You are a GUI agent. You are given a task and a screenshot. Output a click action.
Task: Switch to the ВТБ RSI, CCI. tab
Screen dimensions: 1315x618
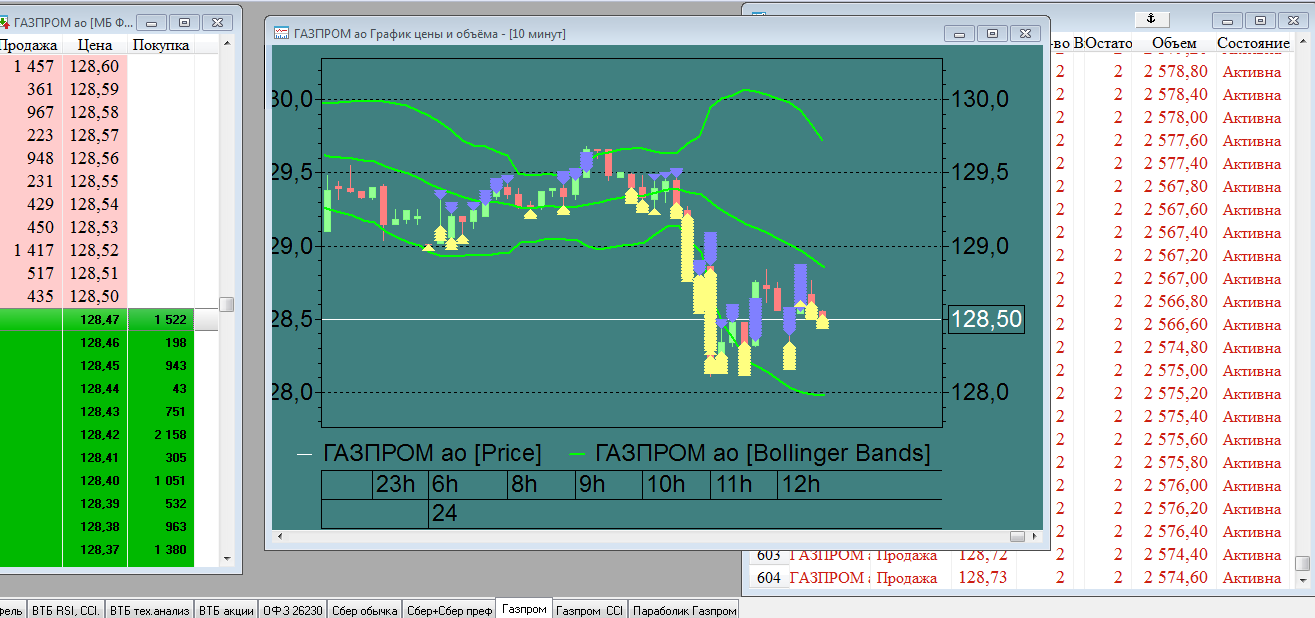tap(65, 610)
